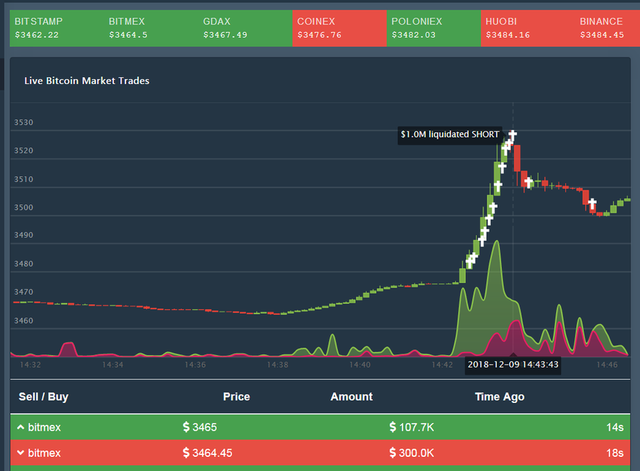Click the 3500 y-axis label

pos(24,207)
